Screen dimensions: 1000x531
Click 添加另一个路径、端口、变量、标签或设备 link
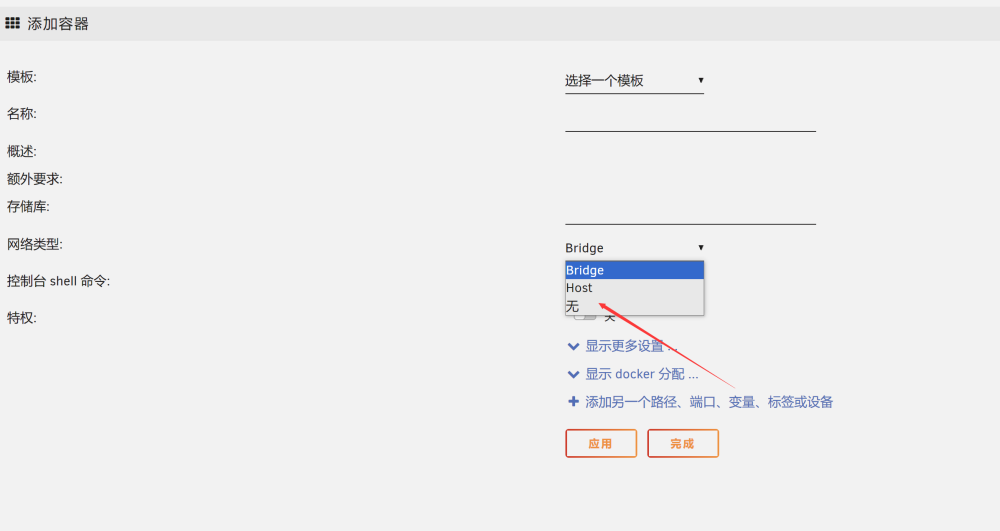tap(700, 402)
